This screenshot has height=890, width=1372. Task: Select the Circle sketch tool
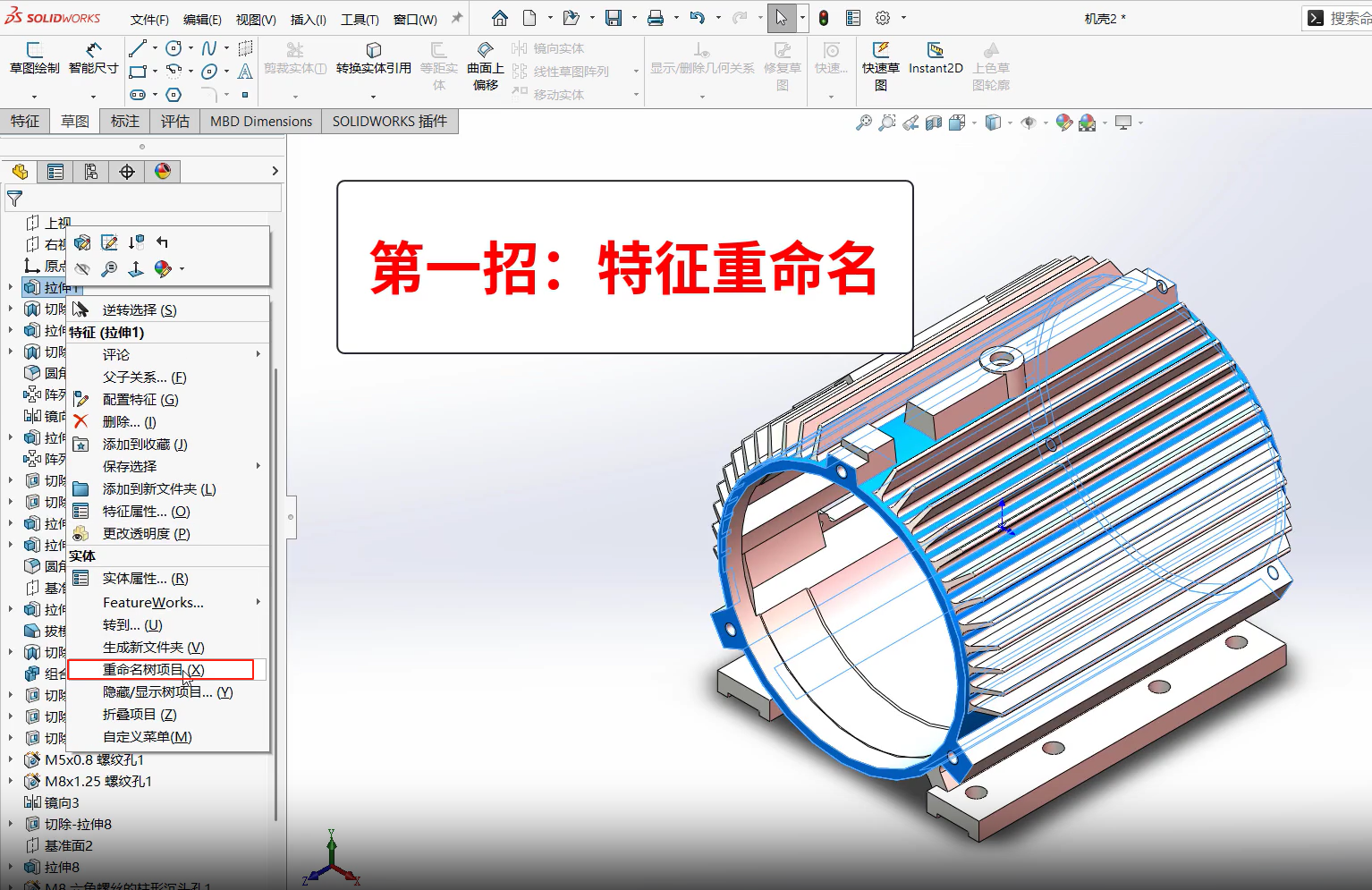tap(174, 48)
